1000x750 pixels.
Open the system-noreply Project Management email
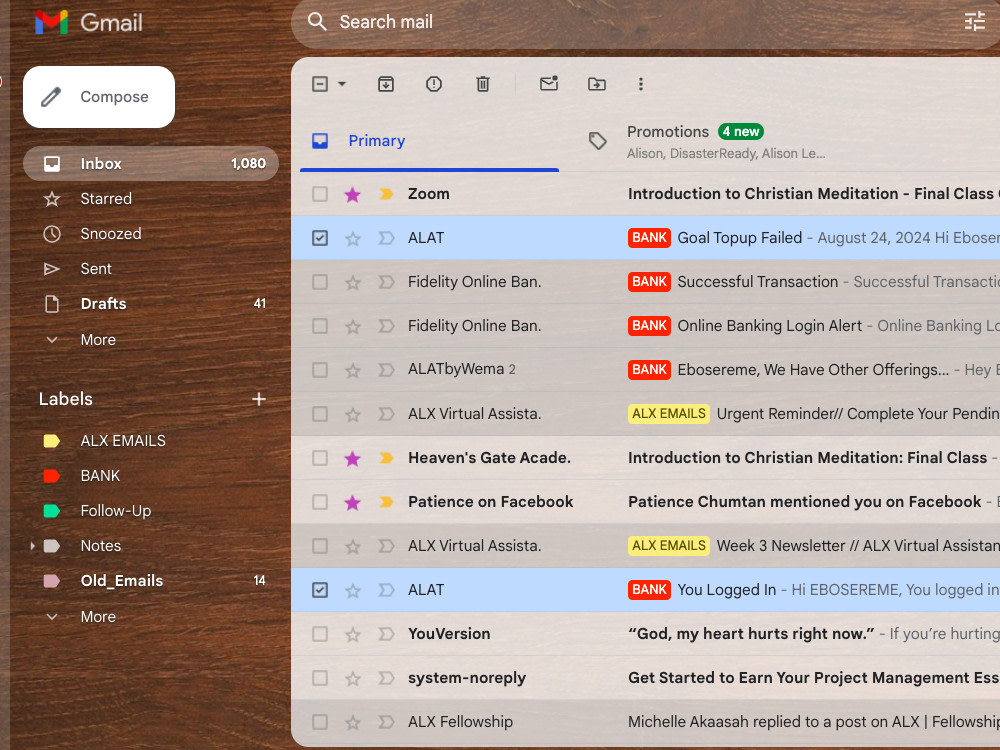click(x=645, y=678)
